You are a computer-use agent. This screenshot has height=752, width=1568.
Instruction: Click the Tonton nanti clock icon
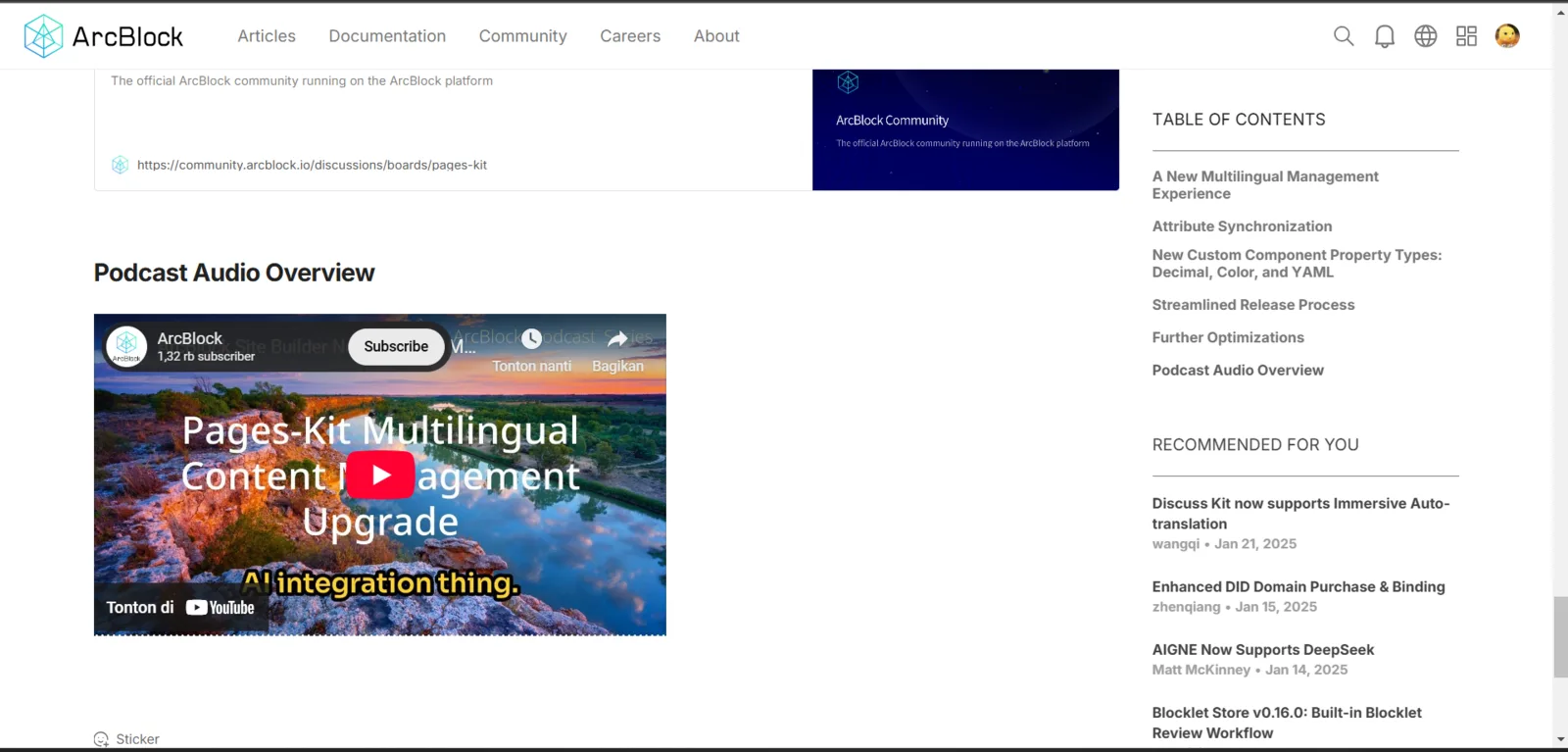coord(531,339)
